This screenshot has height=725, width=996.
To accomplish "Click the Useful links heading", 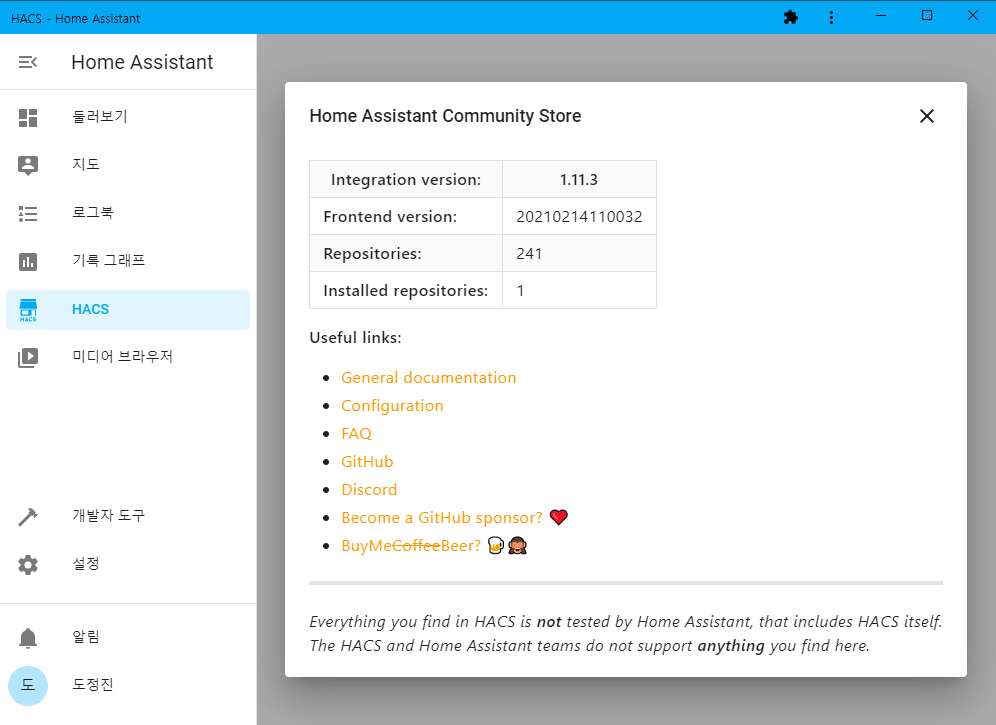I will [355, 337].
